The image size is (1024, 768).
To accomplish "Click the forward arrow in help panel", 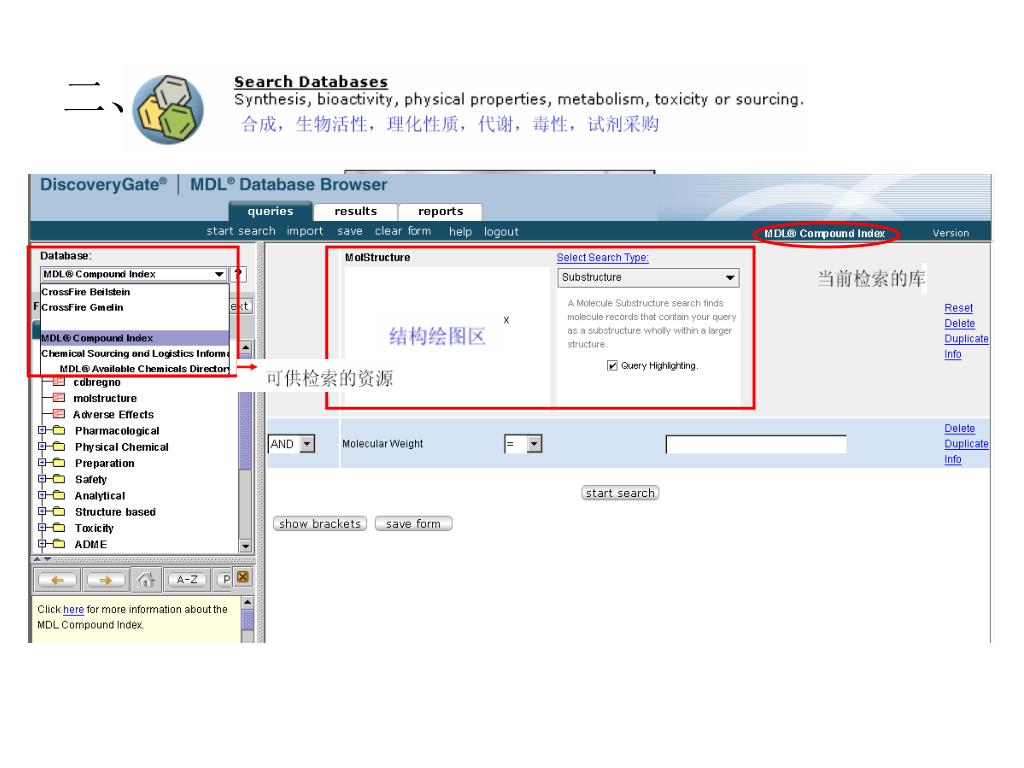I will 105,580.
